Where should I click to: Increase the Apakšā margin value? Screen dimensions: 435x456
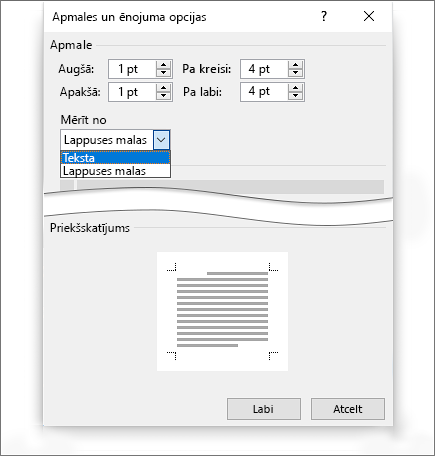click(x=163, y=88)
